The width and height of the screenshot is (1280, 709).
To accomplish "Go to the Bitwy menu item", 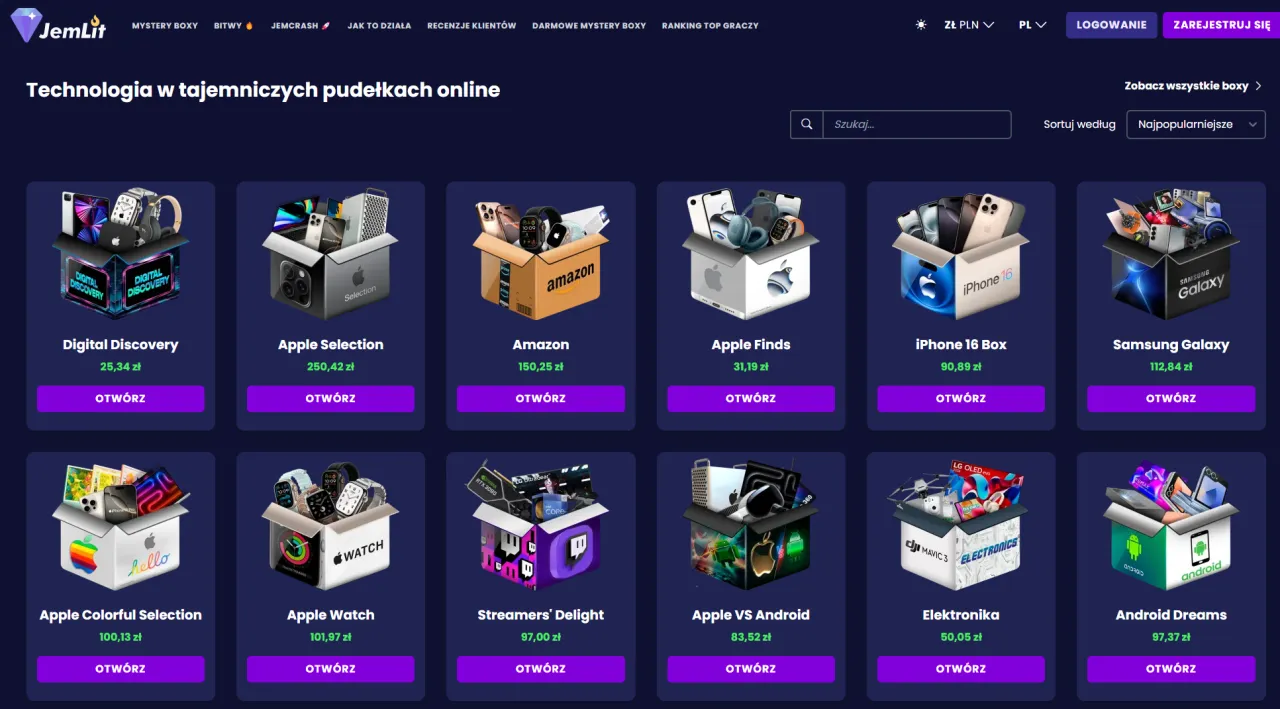I will point(234,26).
